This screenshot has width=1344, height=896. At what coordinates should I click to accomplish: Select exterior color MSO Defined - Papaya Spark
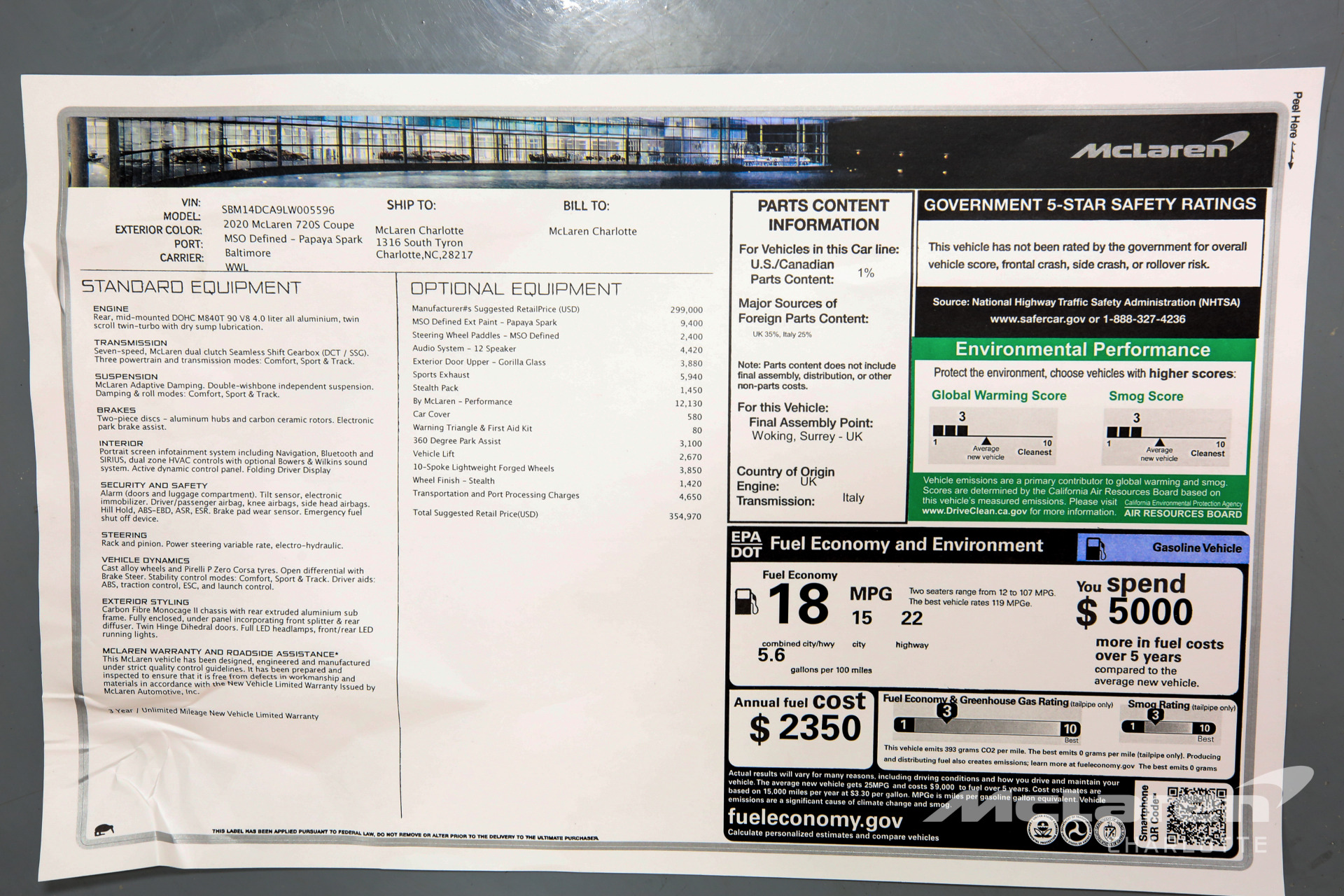coord(293,239)
